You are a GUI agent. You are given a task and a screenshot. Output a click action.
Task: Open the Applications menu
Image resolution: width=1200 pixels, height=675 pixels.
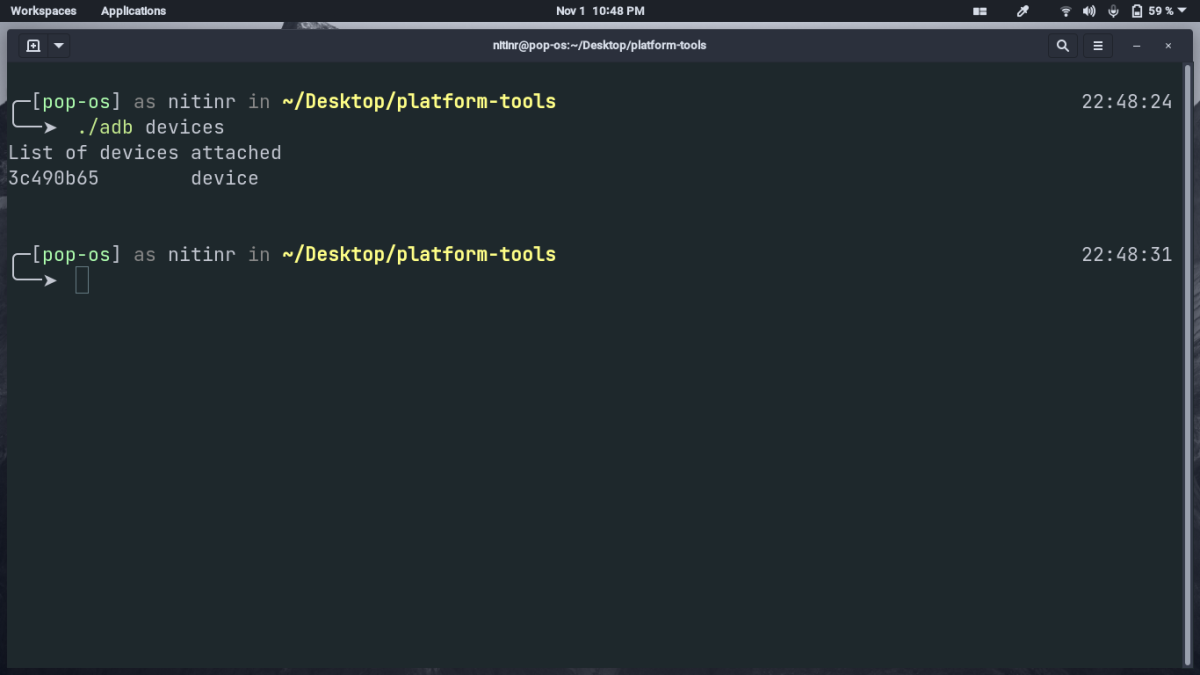coord(133,11)
